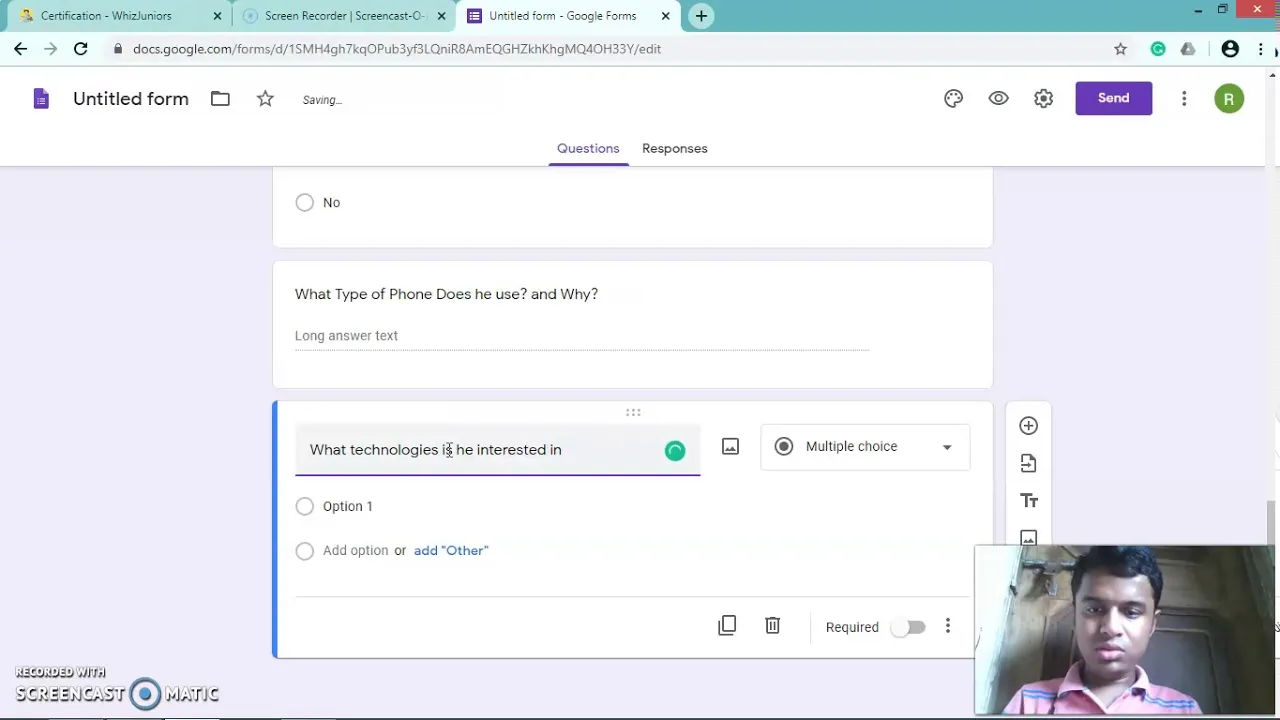Image resolution: width=1280 pixels, height=720 pixels.
Task: Switch to the Questions tab
Action: 588,148
